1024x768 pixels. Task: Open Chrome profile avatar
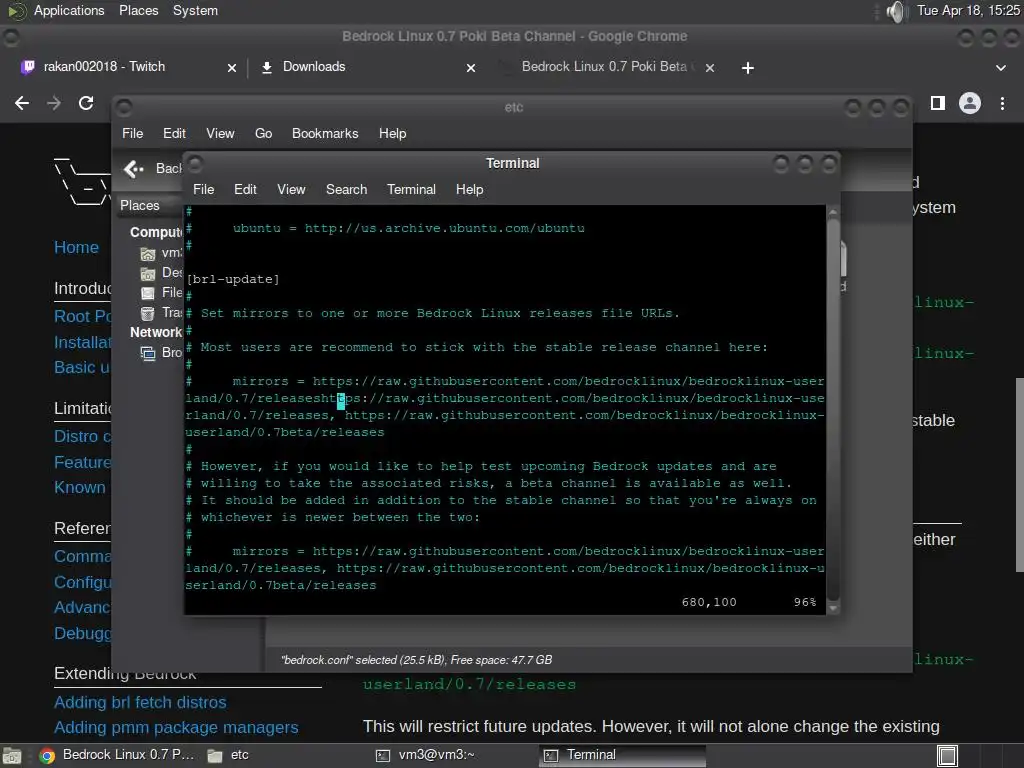970,103
